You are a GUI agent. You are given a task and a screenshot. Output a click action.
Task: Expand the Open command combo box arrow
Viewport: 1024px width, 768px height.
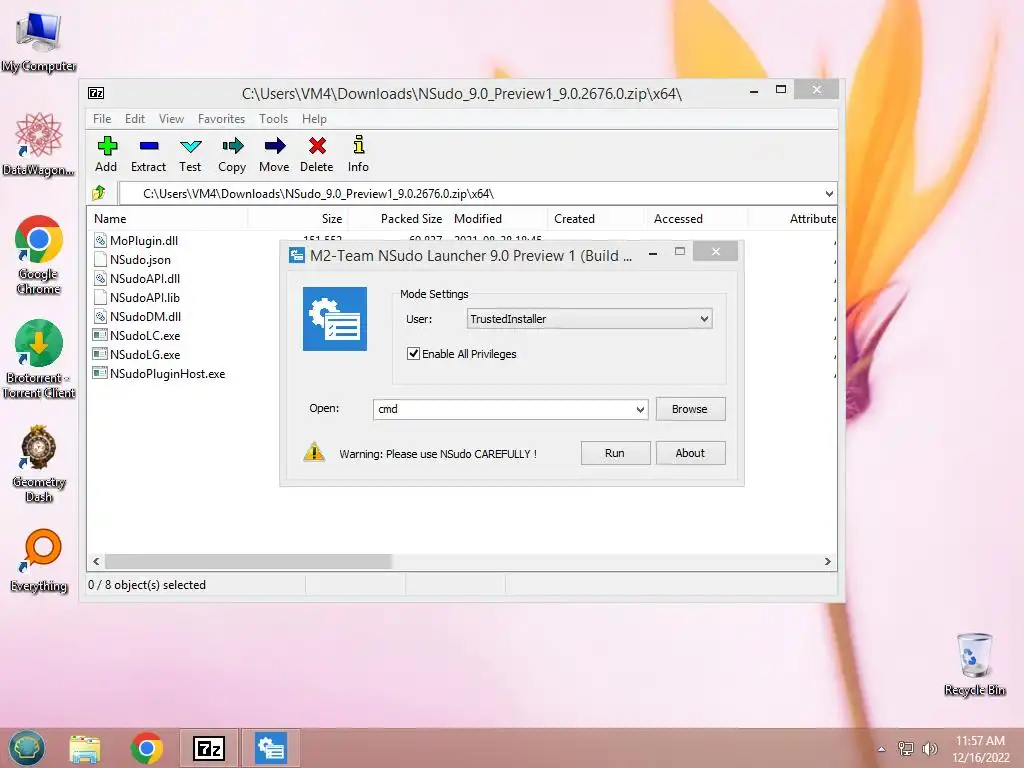[640, 409]
